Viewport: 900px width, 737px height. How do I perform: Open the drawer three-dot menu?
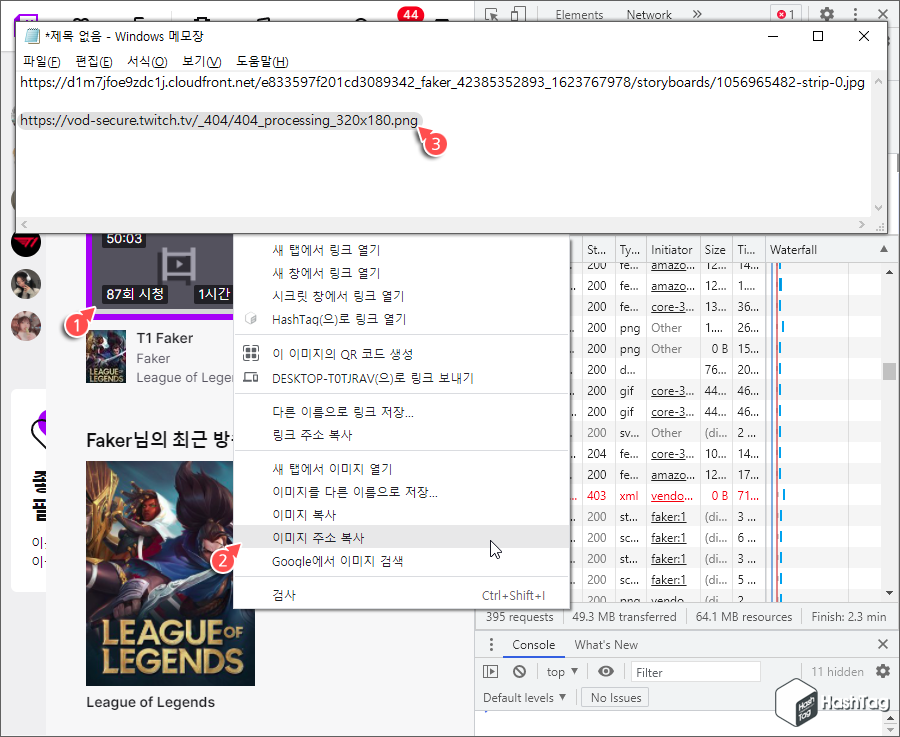(491, 644)
